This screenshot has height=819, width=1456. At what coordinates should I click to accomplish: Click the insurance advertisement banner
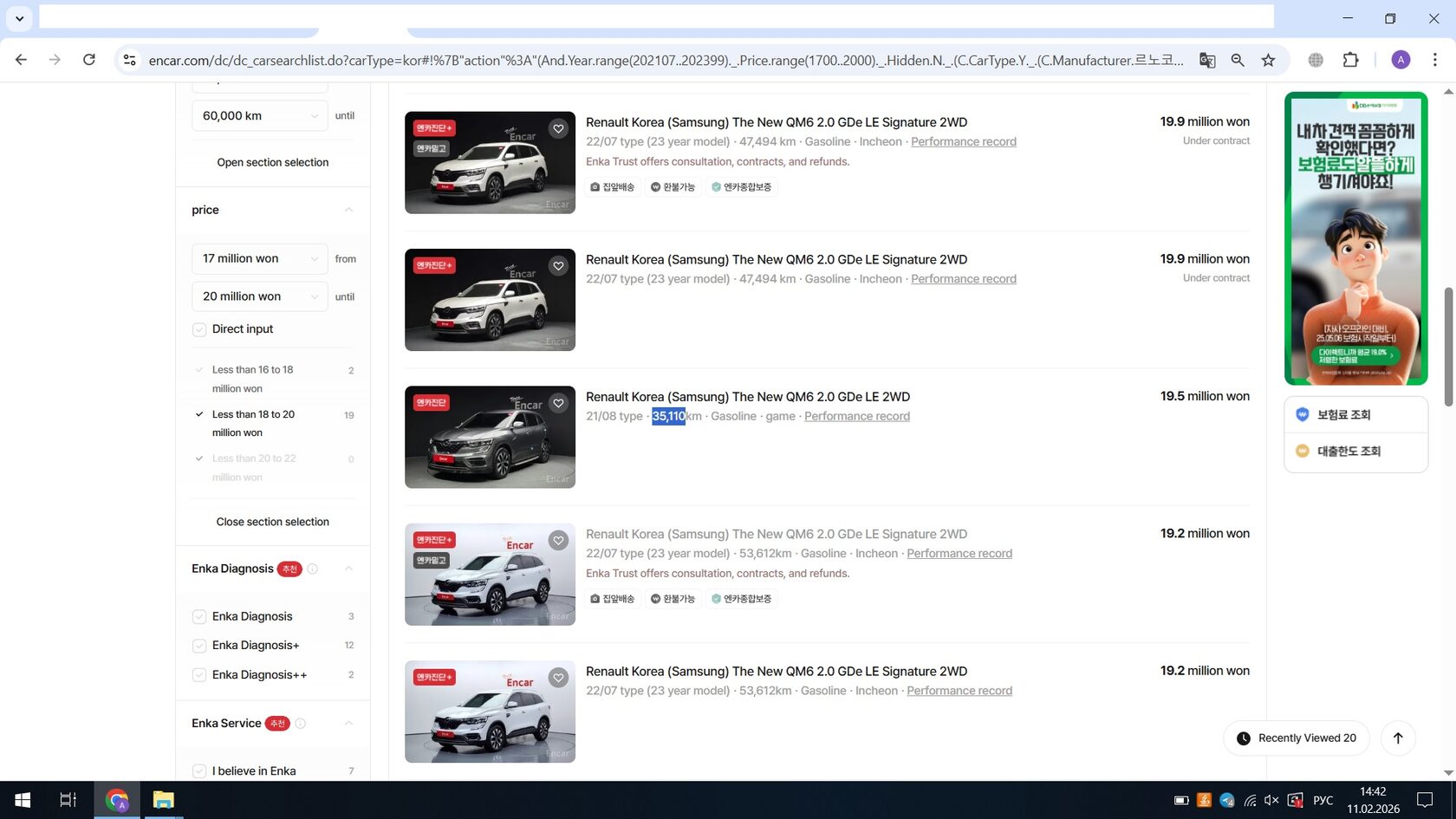tap(1355, 238)
